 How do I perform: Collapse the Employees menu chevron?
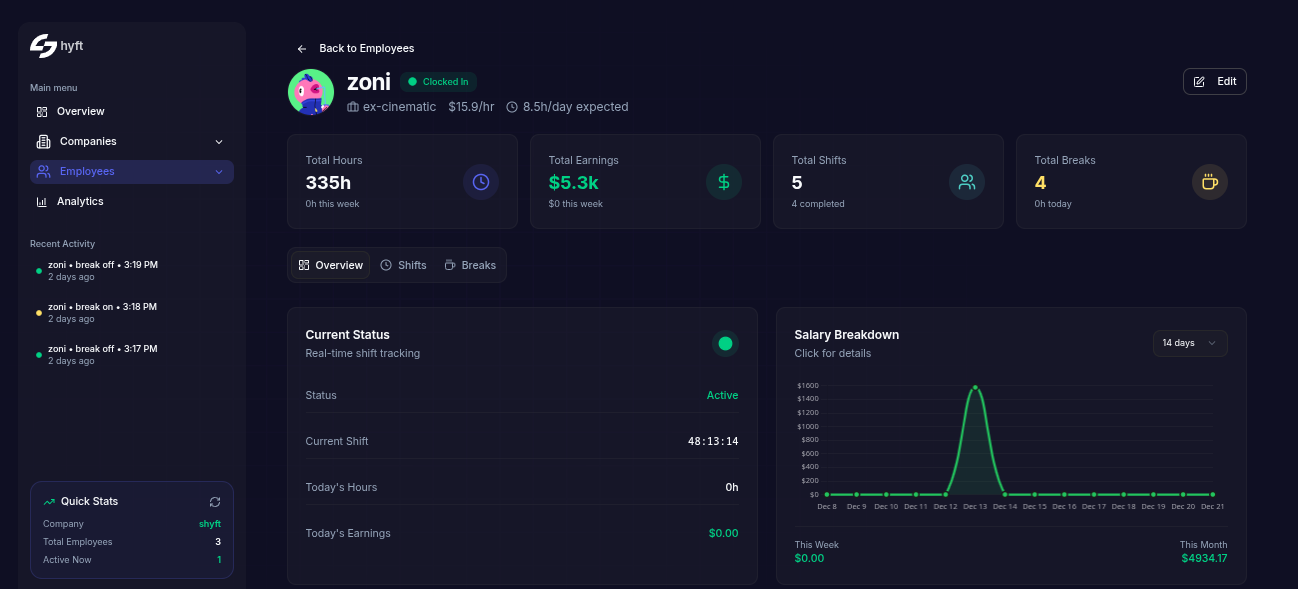219,172
